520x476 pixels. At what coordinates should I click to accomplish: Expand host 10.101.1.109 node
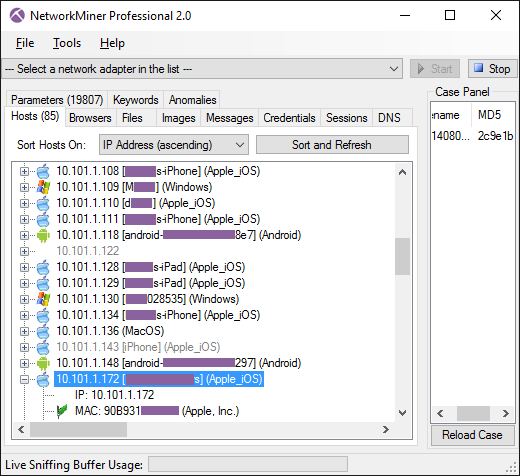click(24, 187)
